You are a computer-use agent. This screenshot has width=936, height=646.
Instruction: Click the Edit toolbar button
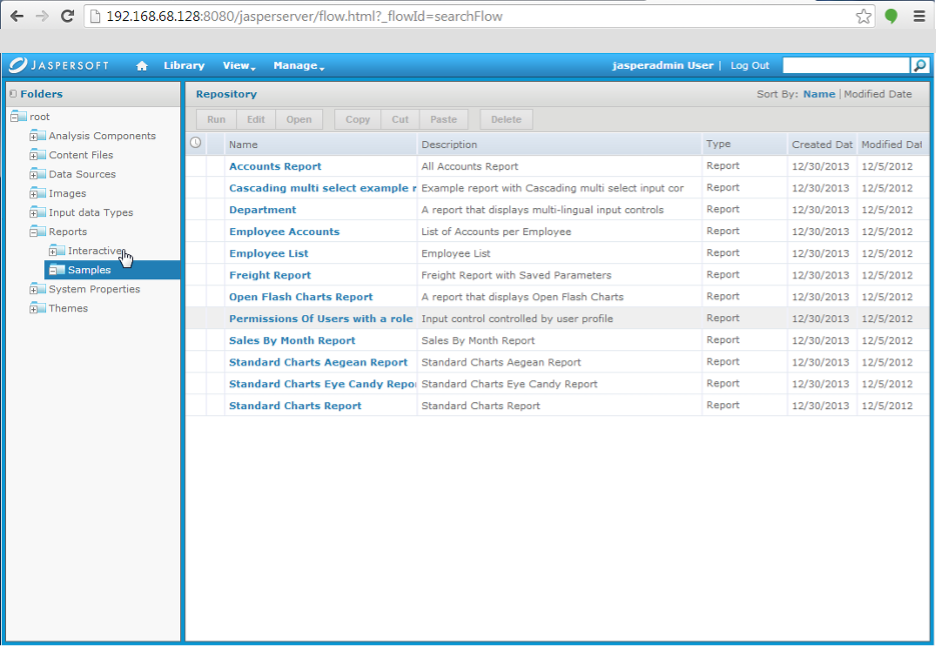(255, 119)
